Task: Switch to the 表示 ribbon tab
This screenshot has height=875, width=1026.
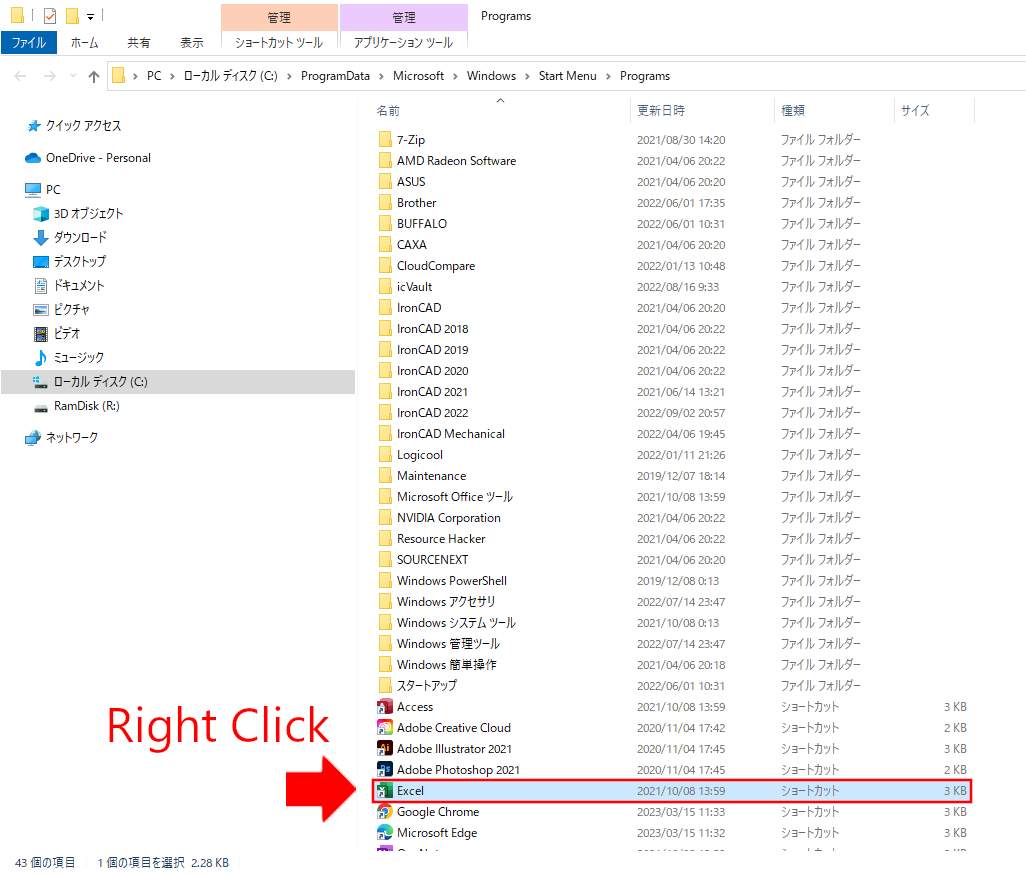Action: tap(192, 43)
